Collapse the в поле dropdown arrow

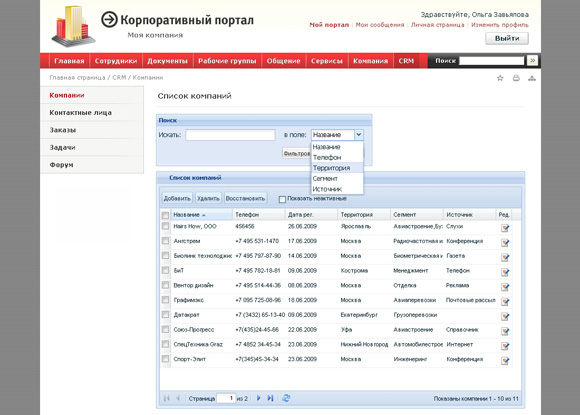[359, 135]
